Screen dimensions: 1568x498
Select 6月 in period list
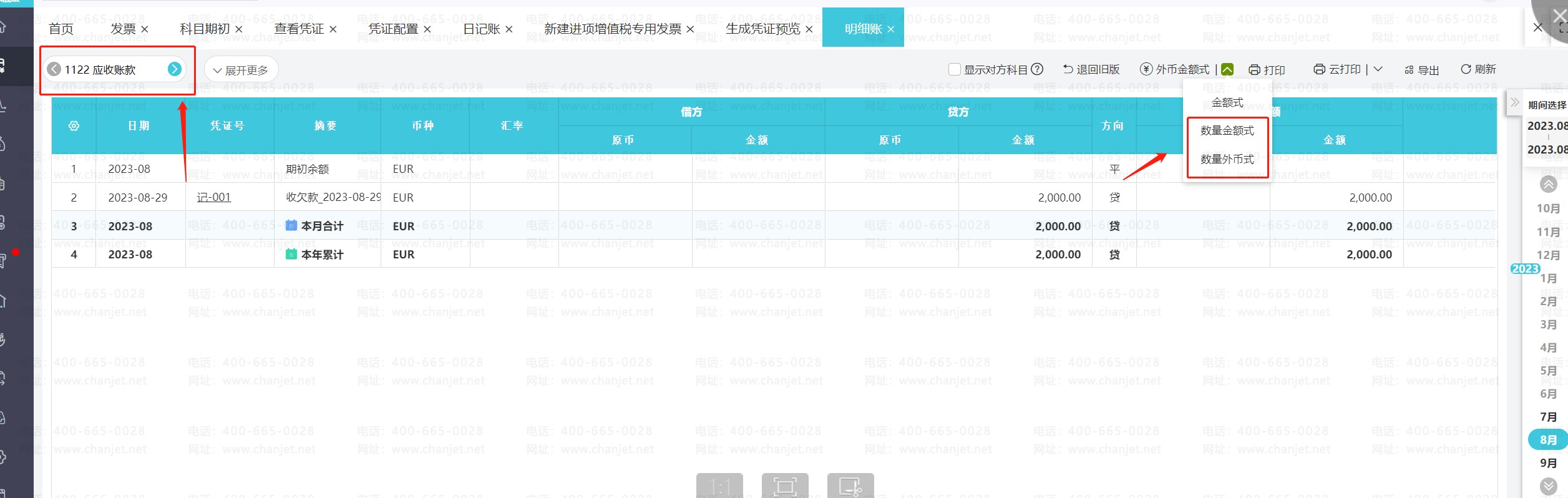click(x=1548, y=393)
